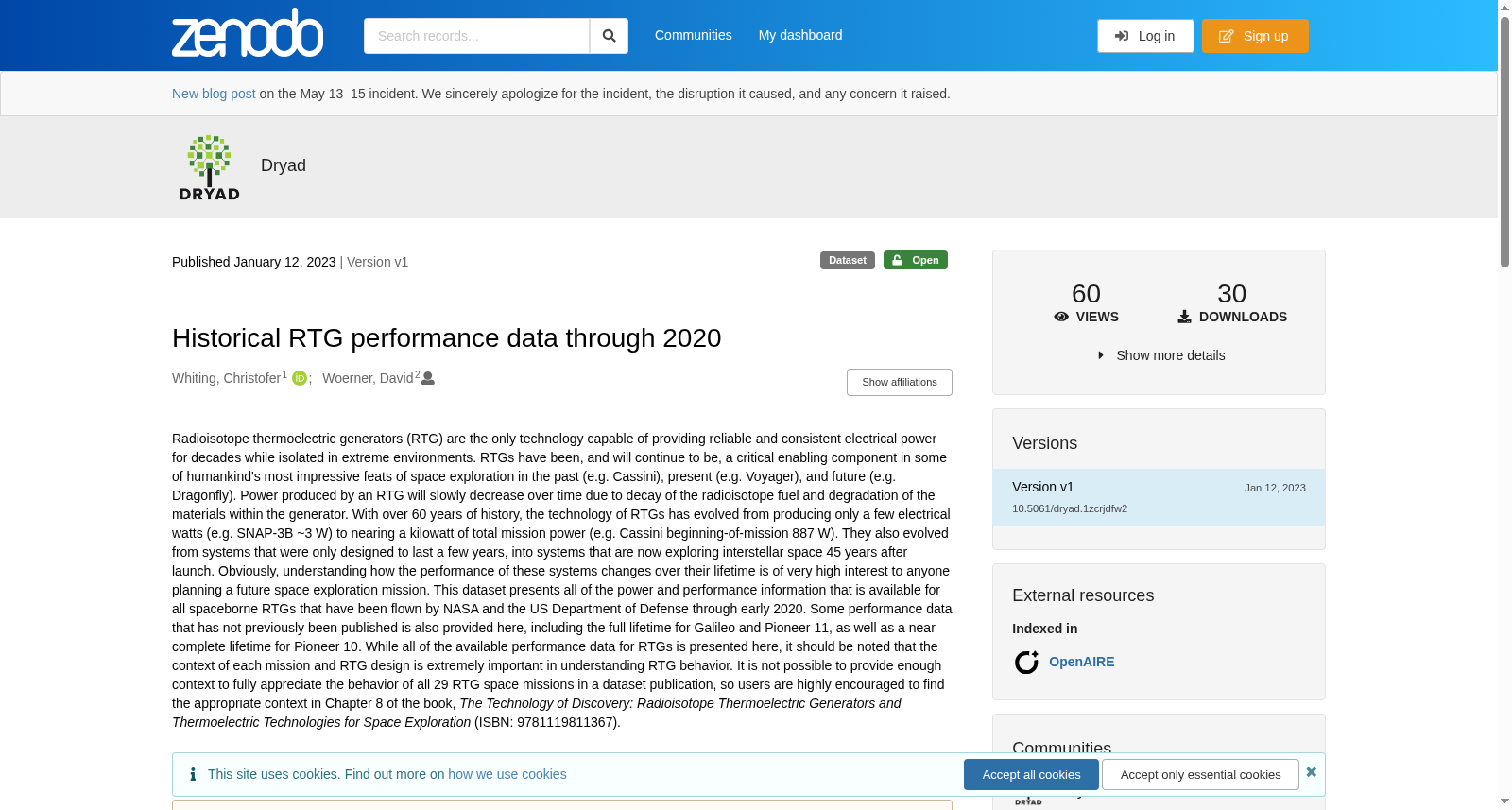Click the Jan 12, 2023 version date

[x=1275, y=488]
